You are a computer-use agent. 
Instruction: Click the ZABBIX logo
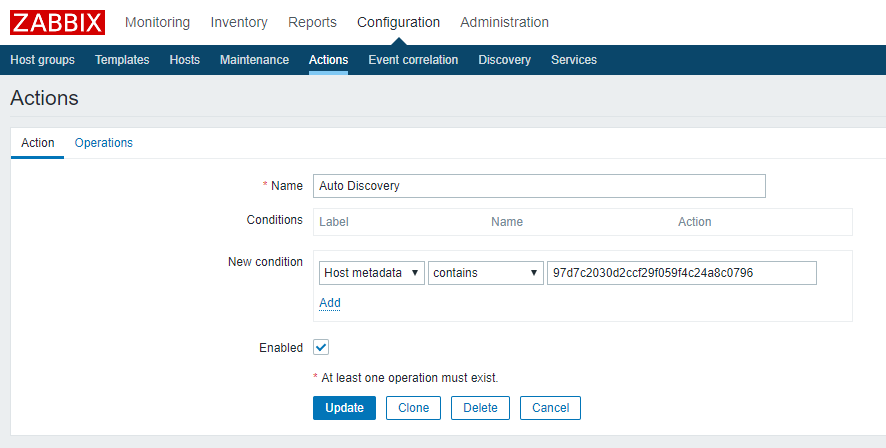click(x=57, y=22)
